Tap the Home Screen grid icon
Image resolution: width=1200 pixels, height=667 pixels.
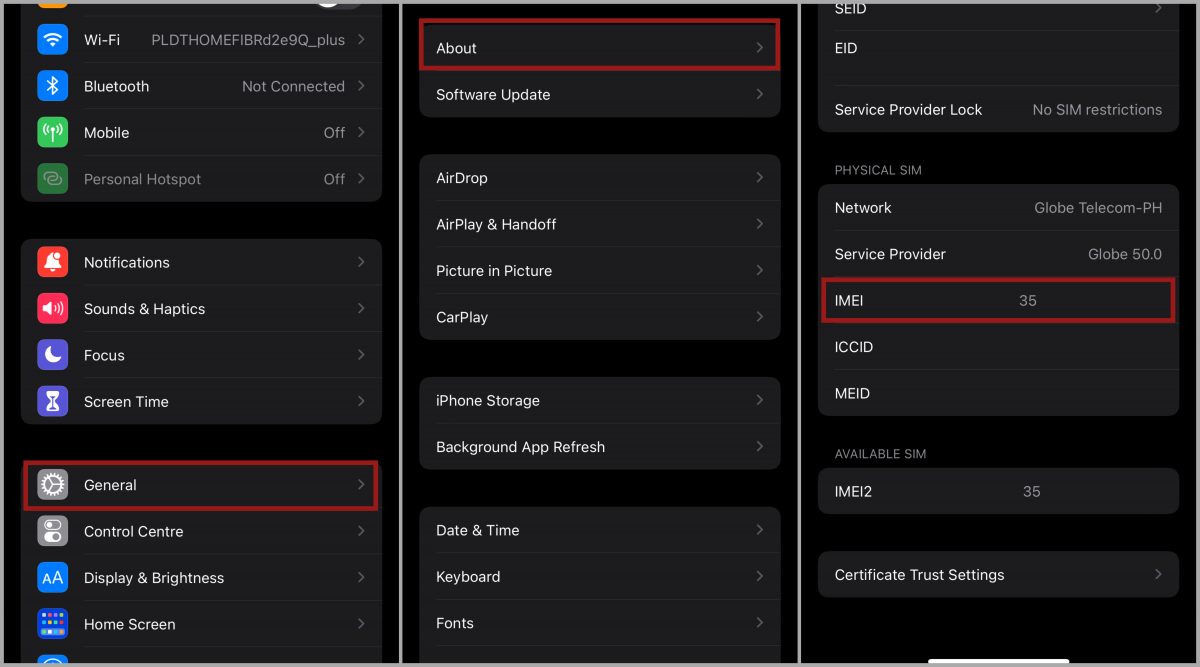pyautogui.click(x=53, y=624)
